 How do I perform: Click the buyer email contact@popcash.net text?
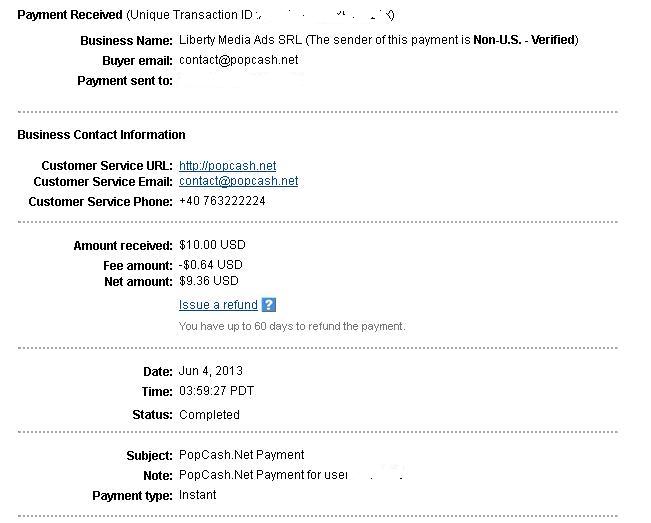tap(238, 60)
